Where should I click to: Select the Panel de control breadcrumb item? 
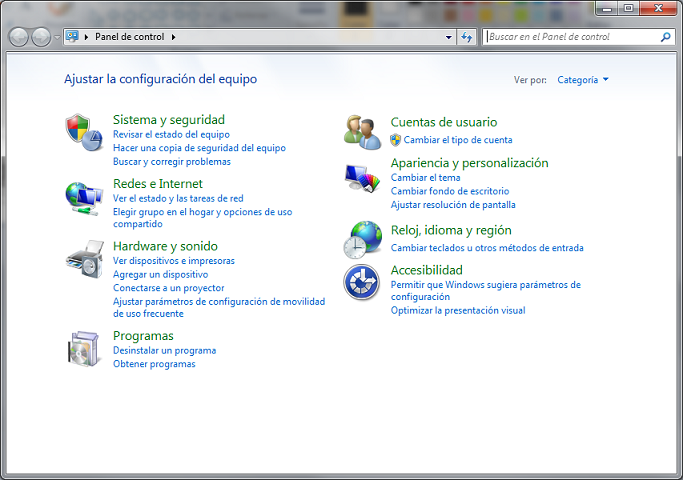click(x=130, y=37)
